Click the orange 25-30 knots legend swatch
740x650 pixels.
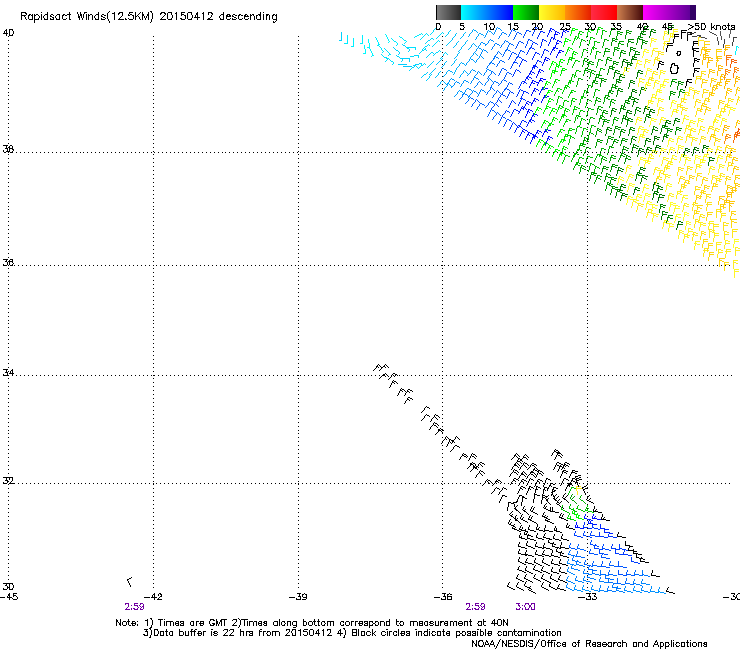pos(578,12)
